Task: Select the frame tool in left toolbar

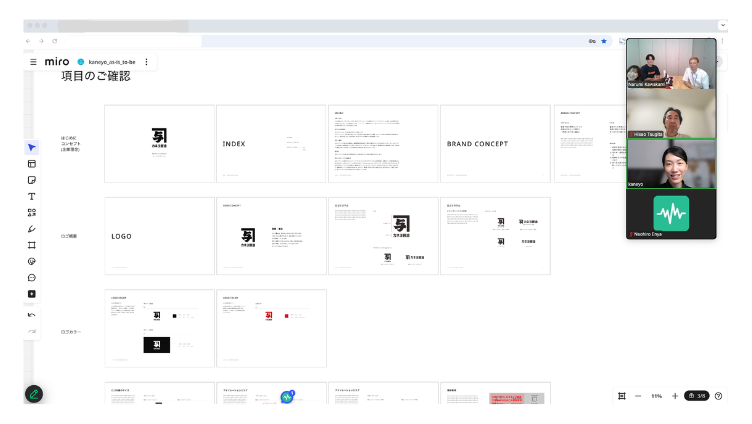Action: 32,245
